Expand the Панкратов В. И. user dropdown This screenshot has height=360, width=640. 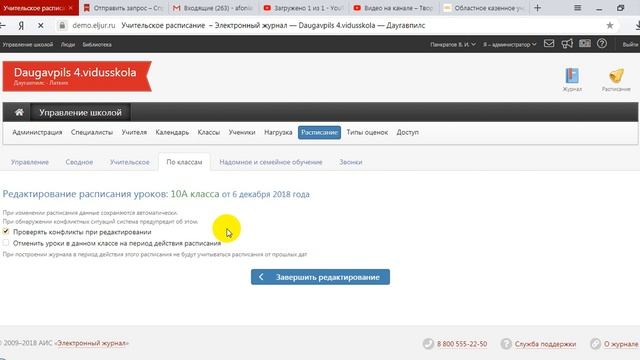click(453, 44)
